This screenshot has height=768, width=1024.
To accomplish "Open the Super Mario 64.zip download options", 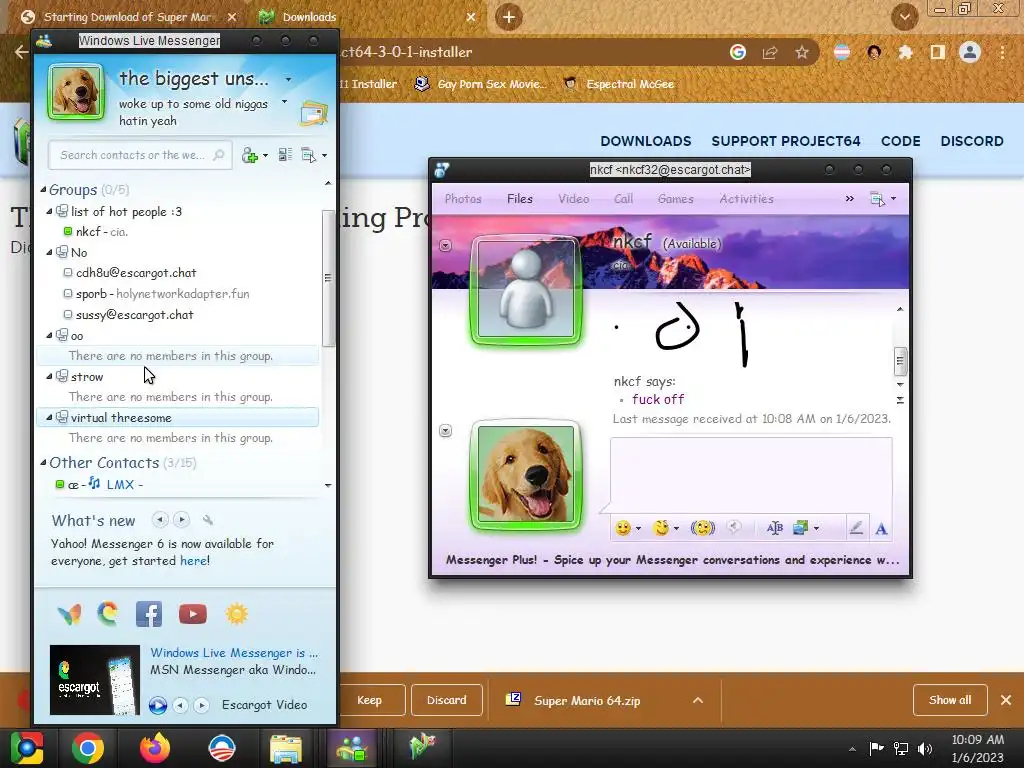I will pos(697,700).
